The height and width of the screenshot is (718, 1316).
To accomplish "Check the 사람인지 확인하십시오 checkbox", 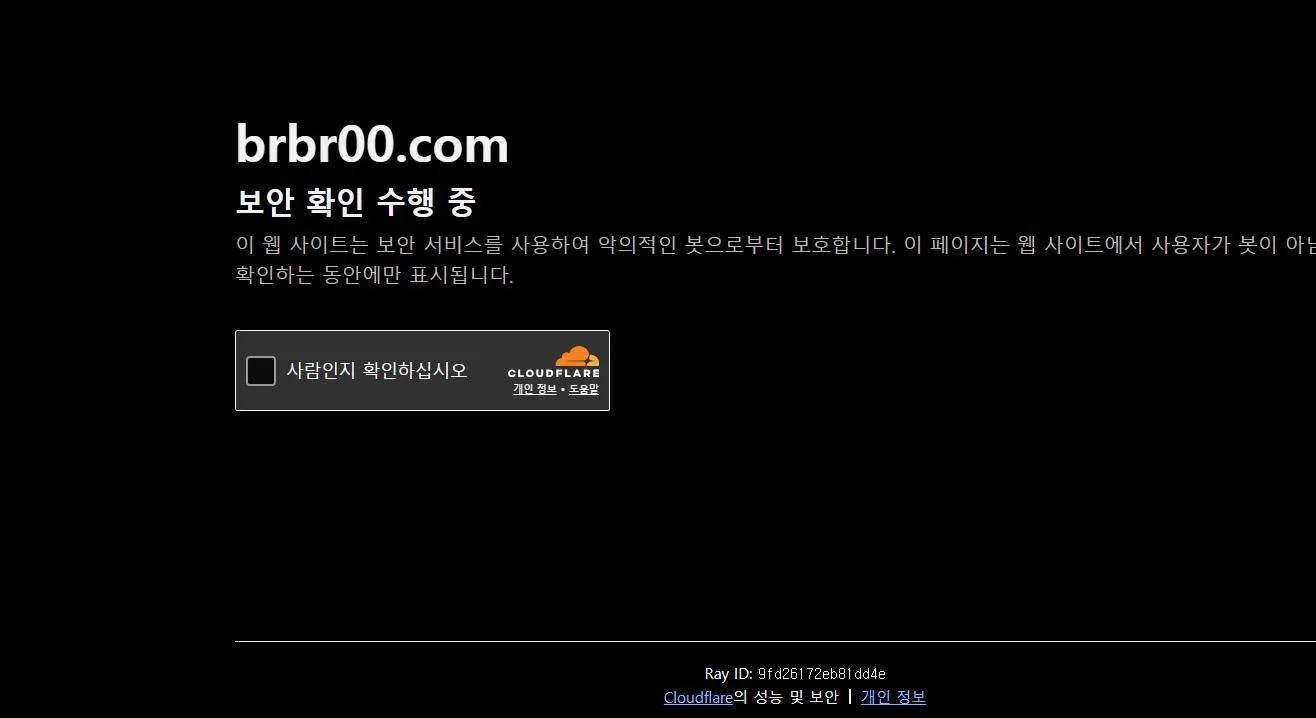I will point(261,371).
